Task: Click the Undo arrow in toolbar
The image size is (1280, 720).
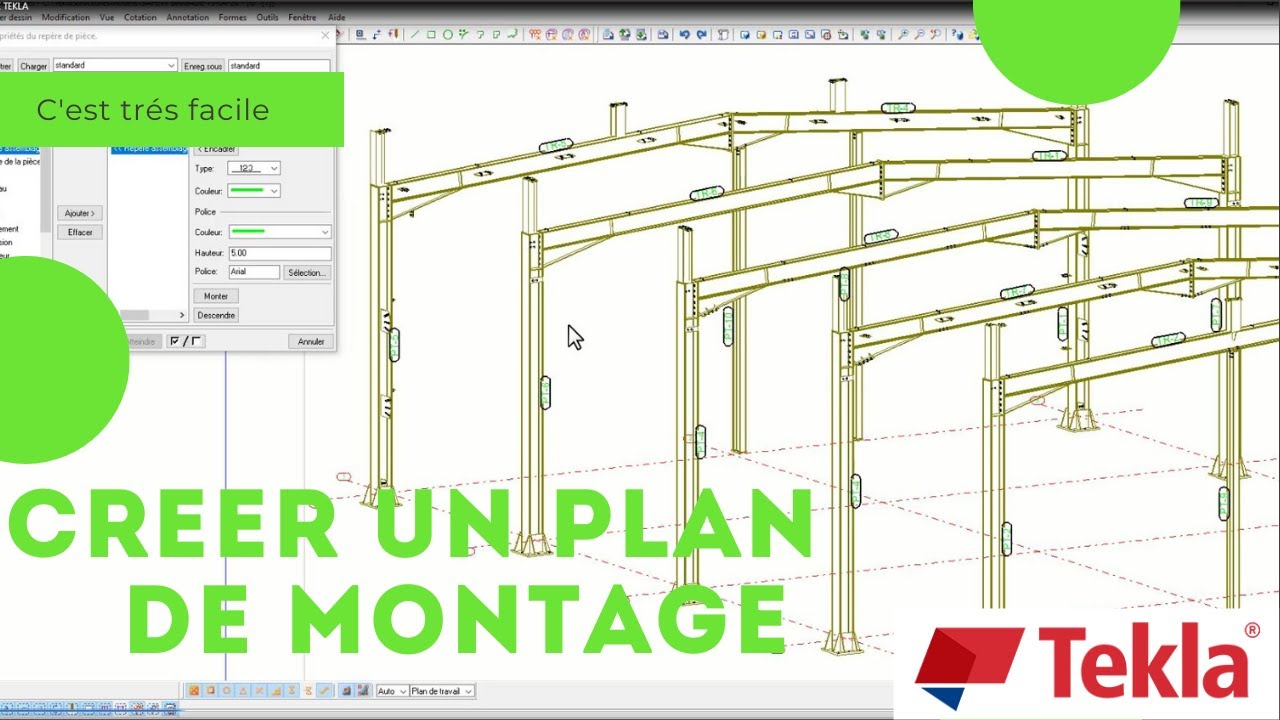Action: 684,34
